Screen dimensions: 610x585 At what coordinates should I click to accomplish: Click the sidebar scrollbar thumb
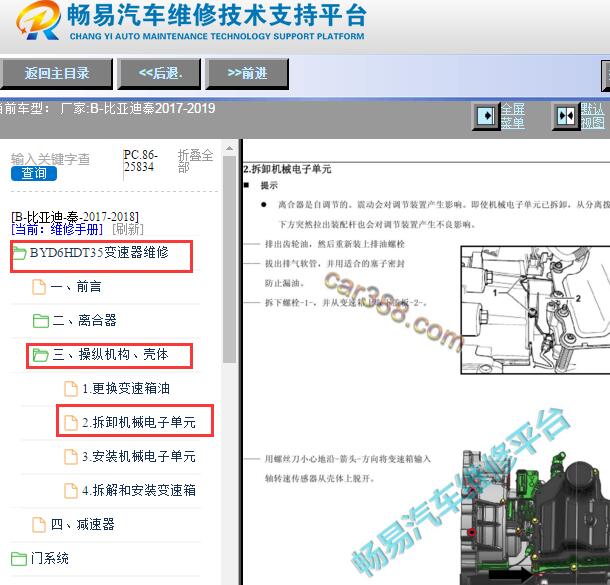[x=230, y=259]
